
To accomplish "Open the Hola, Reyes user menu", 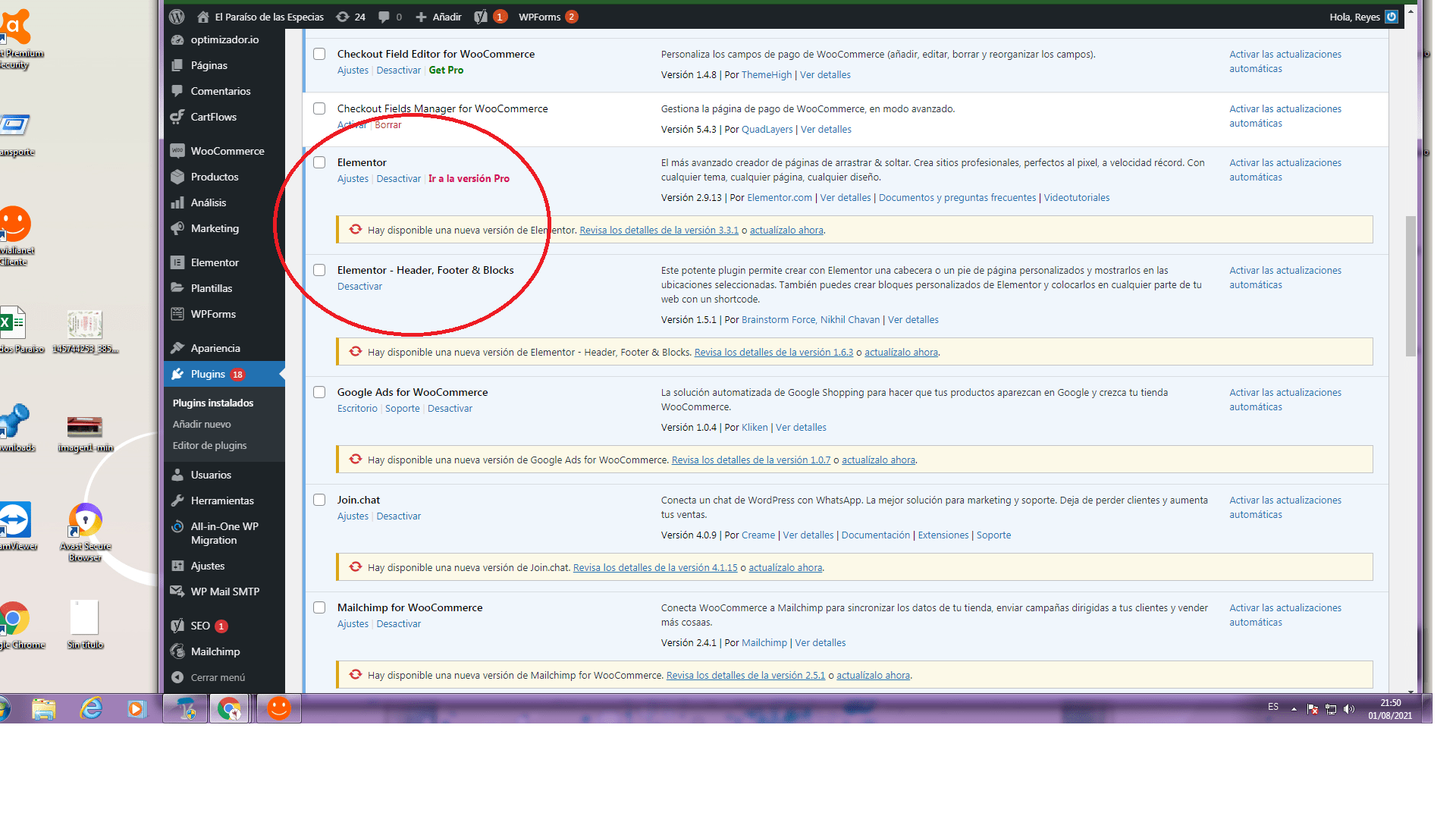I will 1363,17.
